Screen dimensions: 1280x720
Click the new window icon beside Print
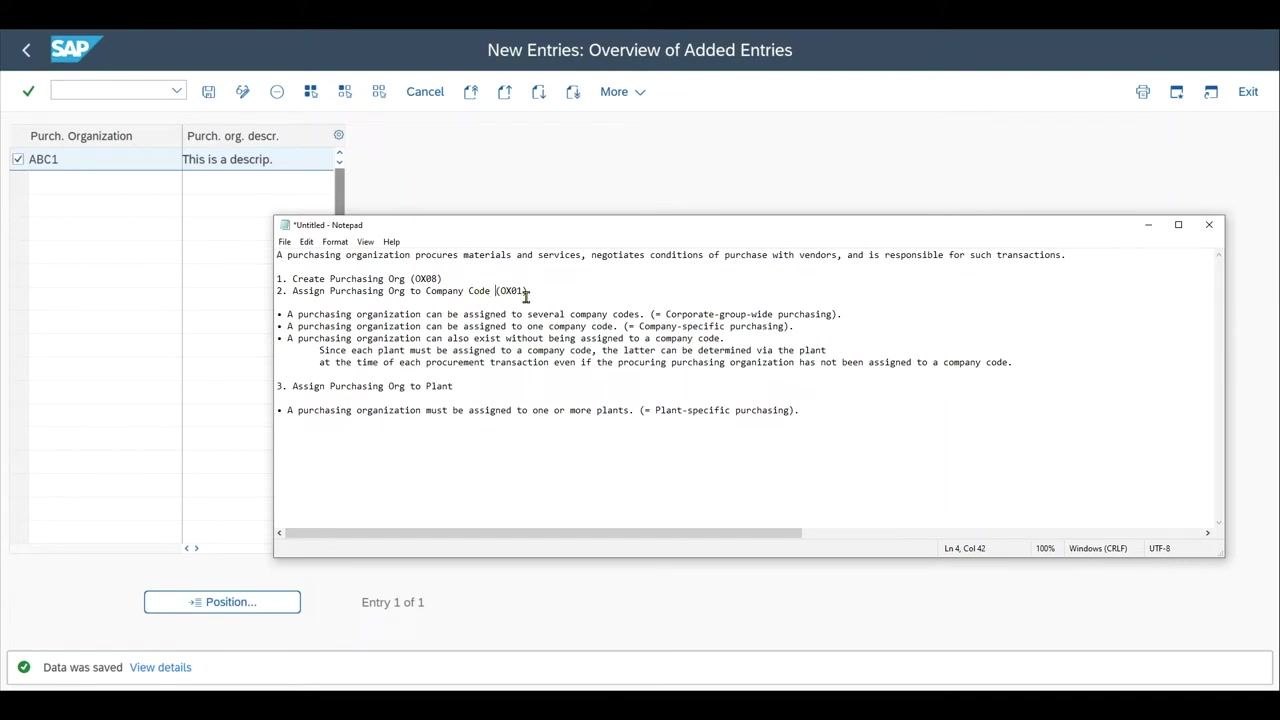pos(1177,92)
